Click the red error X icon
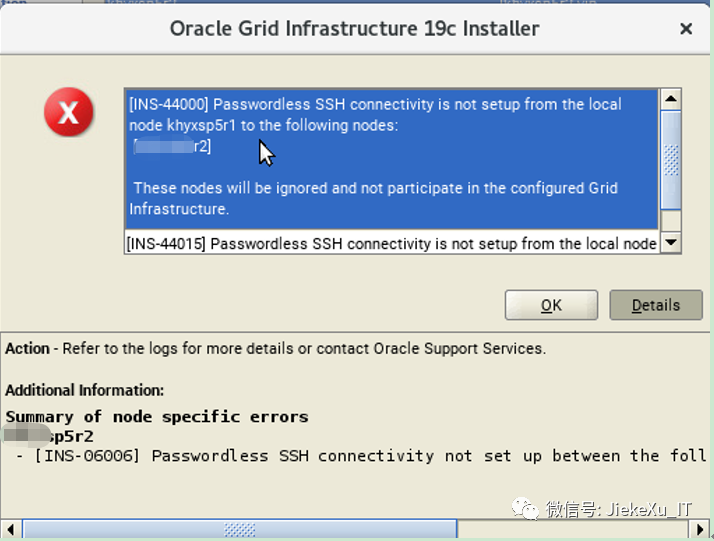 (x=68, y=112)
